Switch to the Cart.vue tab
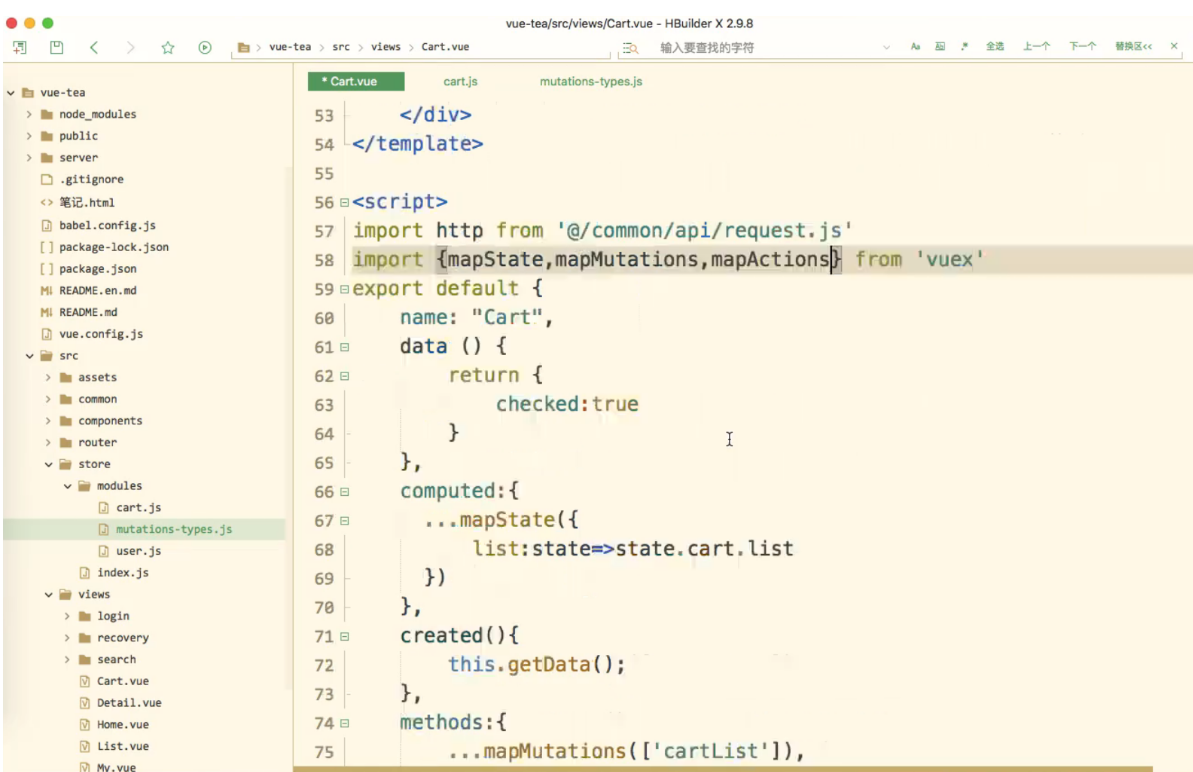The image size is (1193, 772). [355, 81]
